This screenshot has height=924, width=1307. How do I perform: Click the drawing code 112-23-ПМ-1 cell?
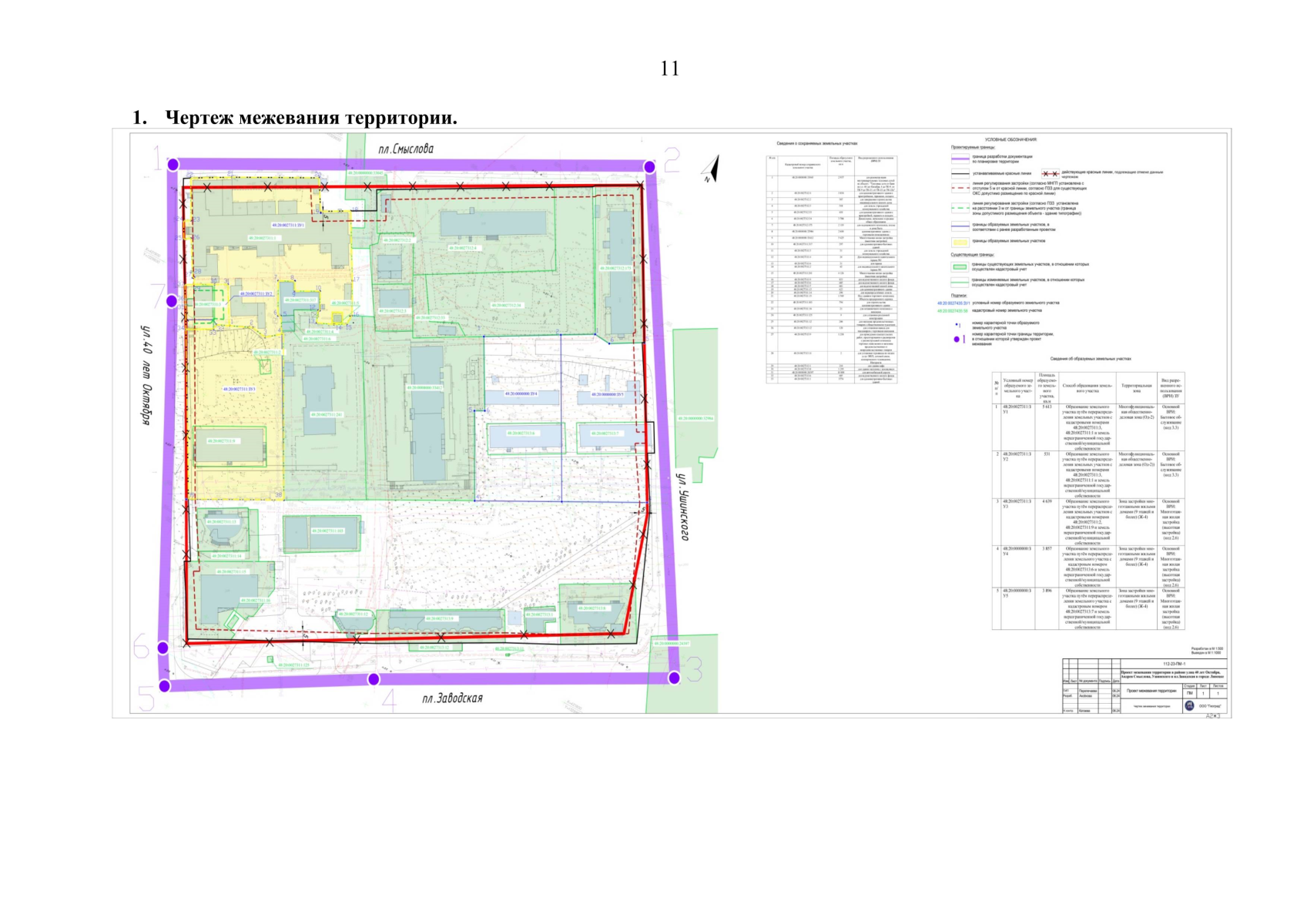click(x=1173, y=663)
